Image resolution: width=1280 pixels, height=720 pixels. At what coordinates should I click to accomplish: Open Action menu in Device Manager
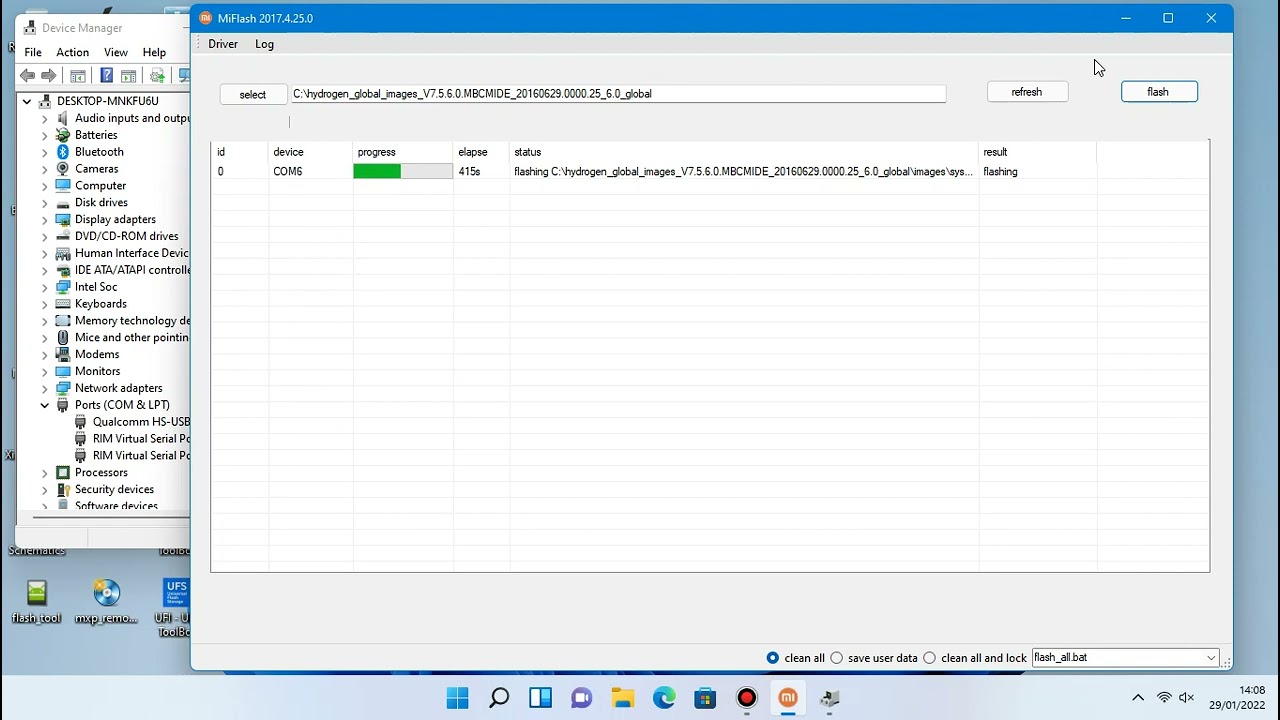tap(72, 52)
